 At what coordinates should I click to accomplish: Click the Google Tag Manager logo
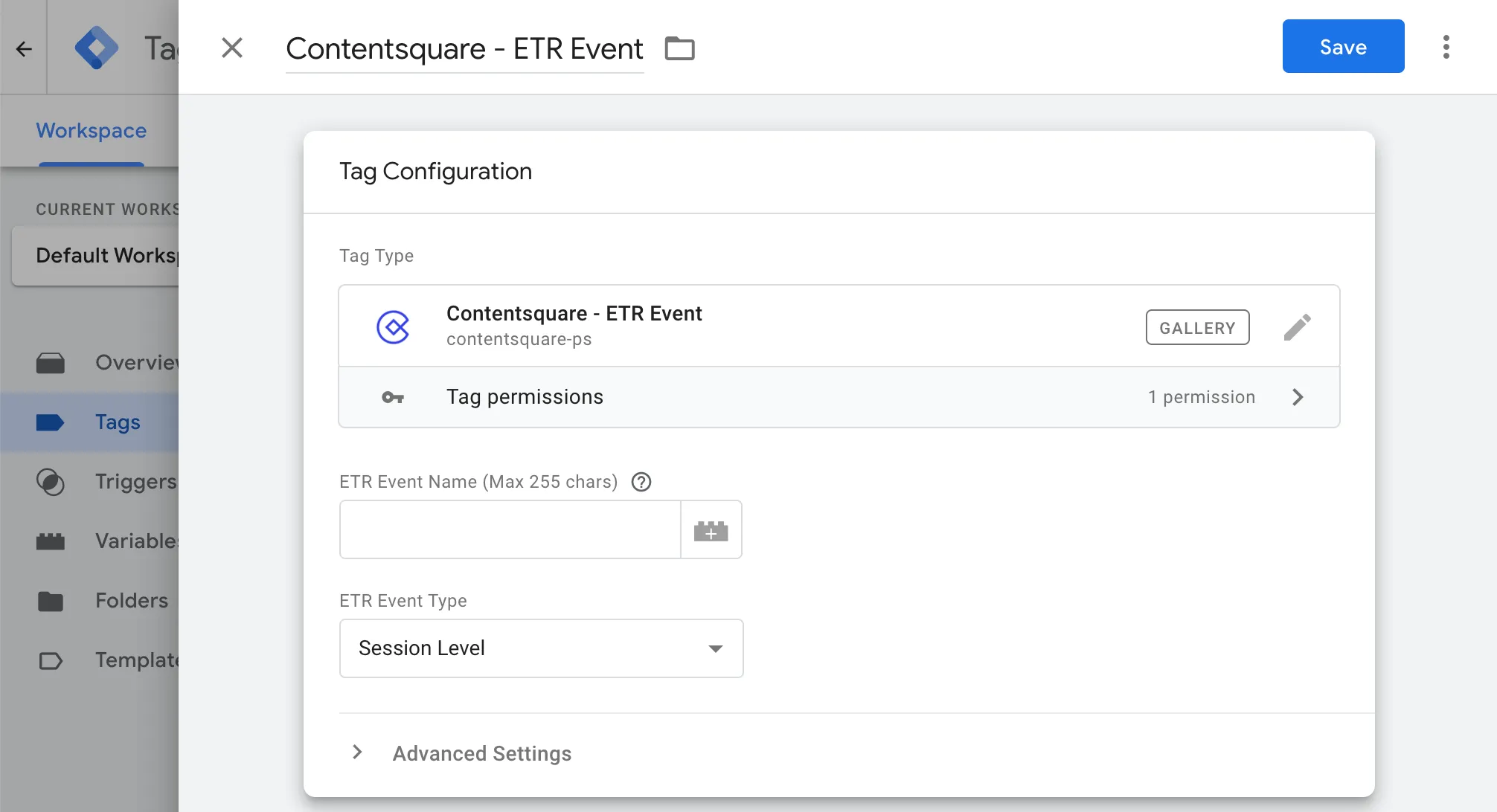click(x=97, y=48)
